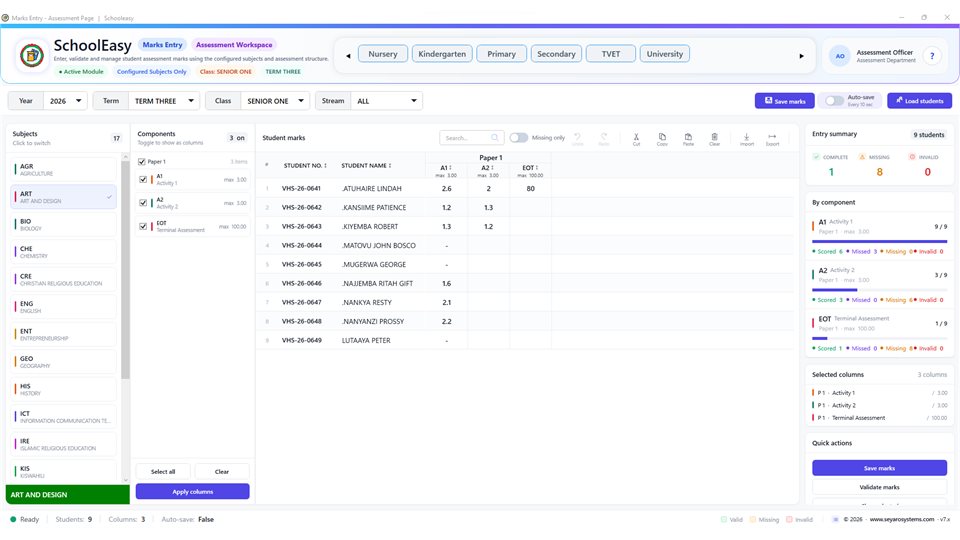Click the Validate marks button

879,487
